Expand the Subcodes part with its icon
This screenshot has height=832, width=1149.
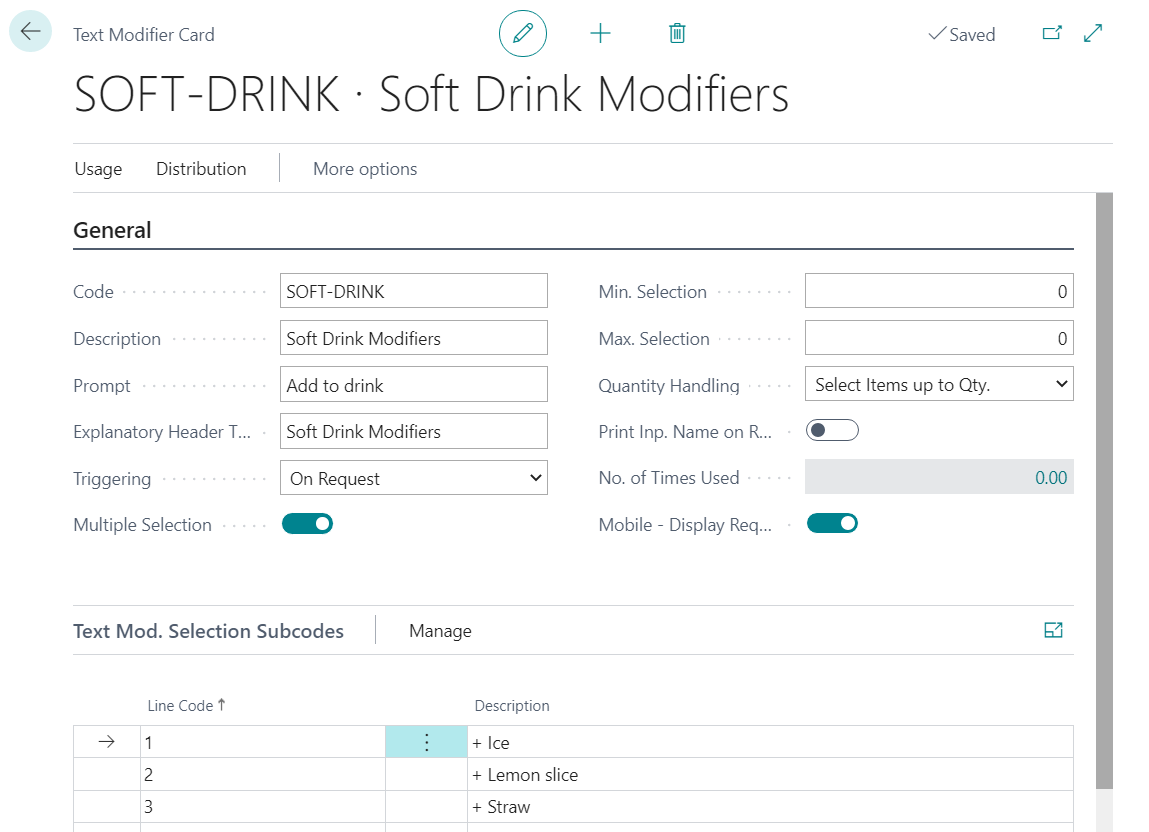click(x=1053, y=630)
